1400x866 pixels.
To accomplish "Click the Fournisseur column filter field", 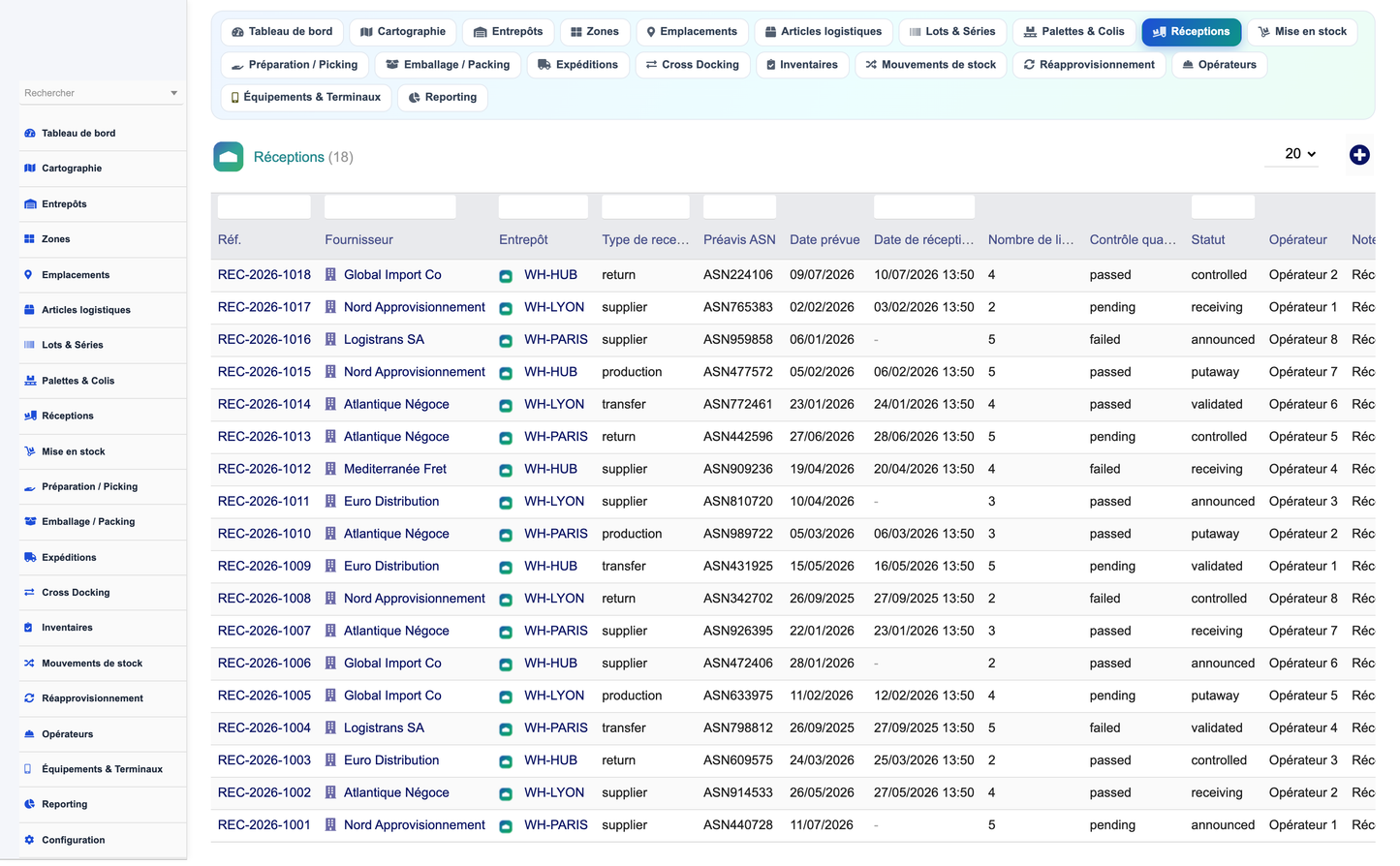I will tap(389, 206).
